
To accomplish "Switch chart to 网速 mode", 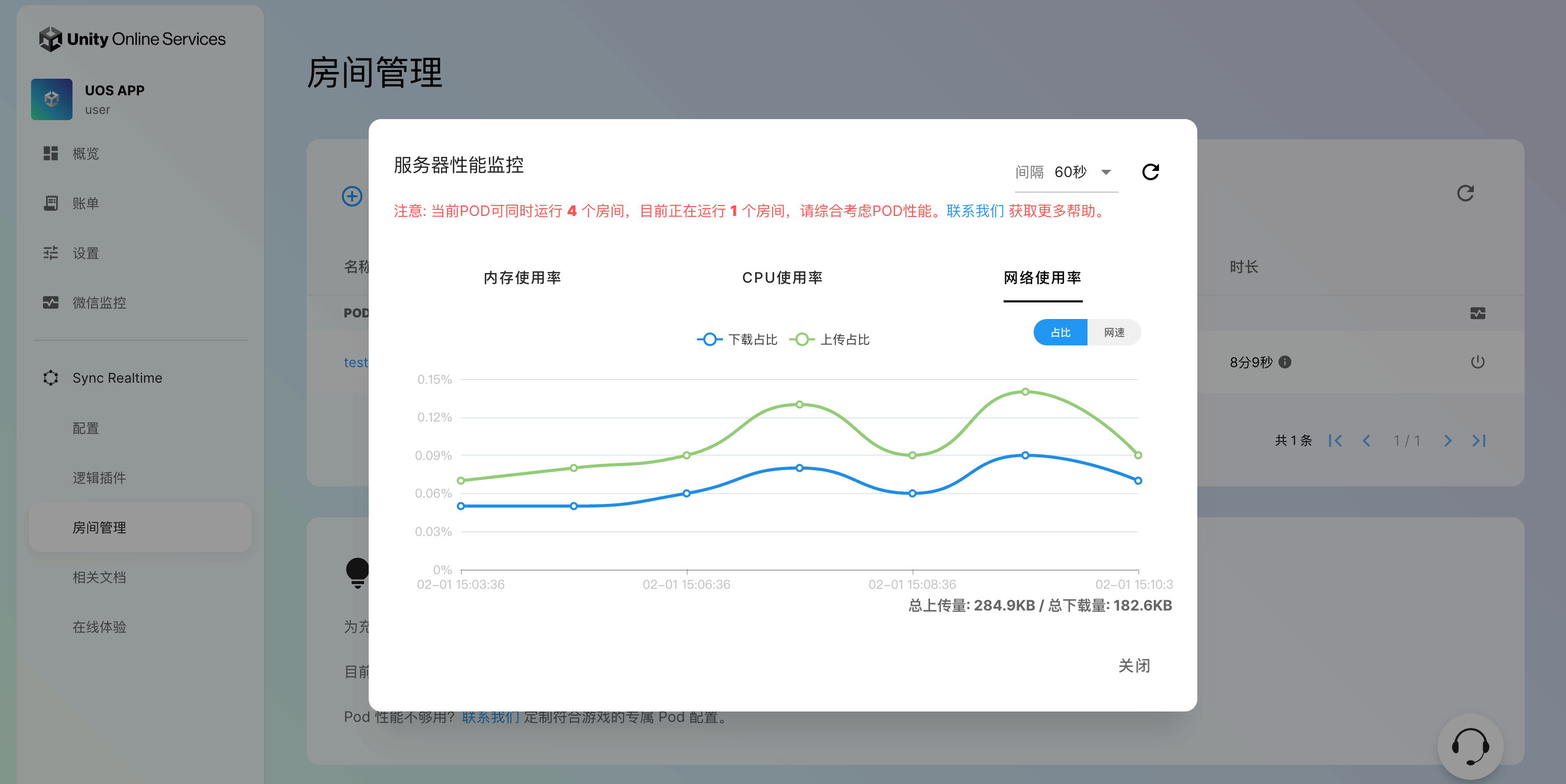I will point(1114,332).
